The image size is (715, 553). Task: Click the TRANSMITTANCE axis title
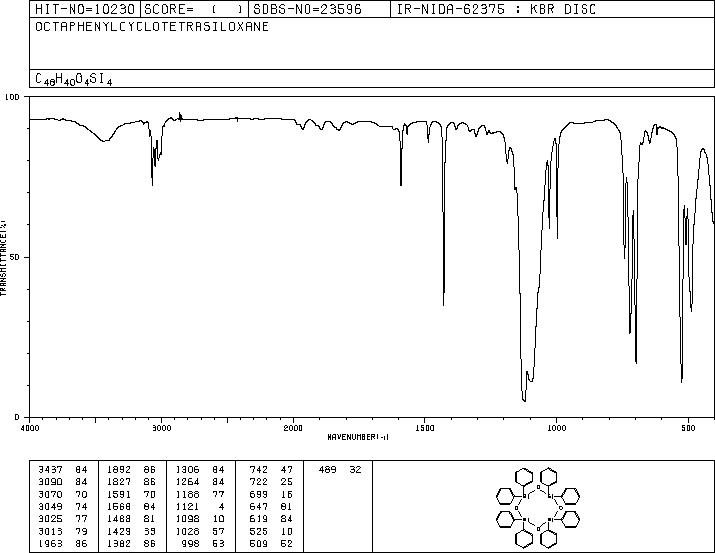pos(3,257)
